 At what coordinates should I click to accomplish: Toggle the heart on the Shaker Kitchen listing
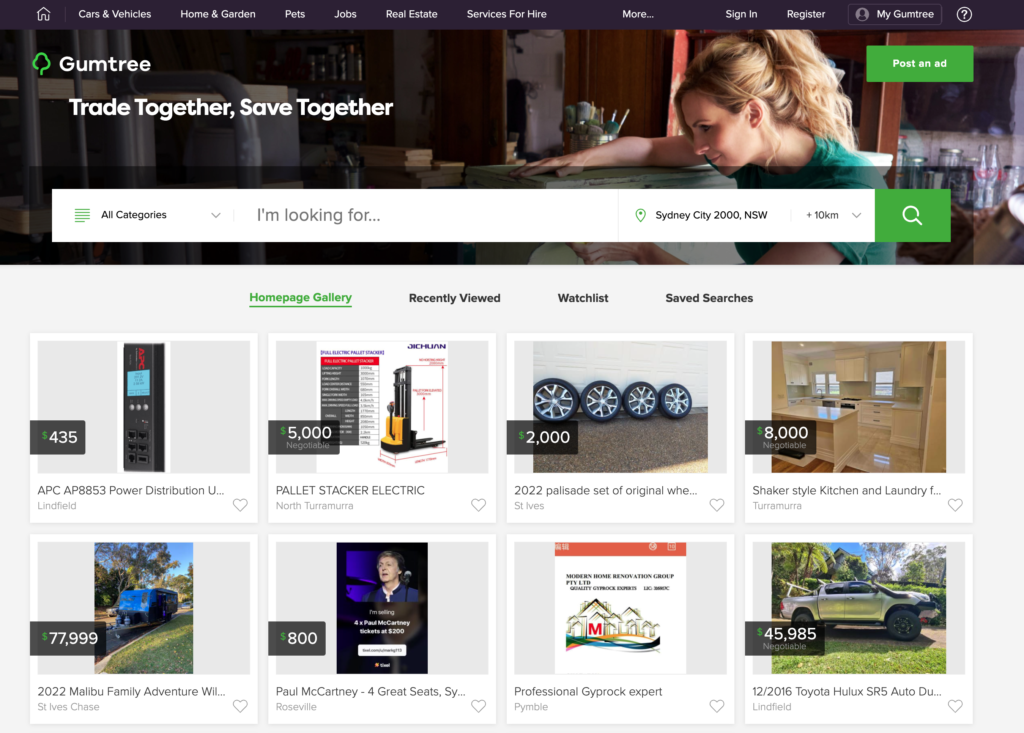955,505
